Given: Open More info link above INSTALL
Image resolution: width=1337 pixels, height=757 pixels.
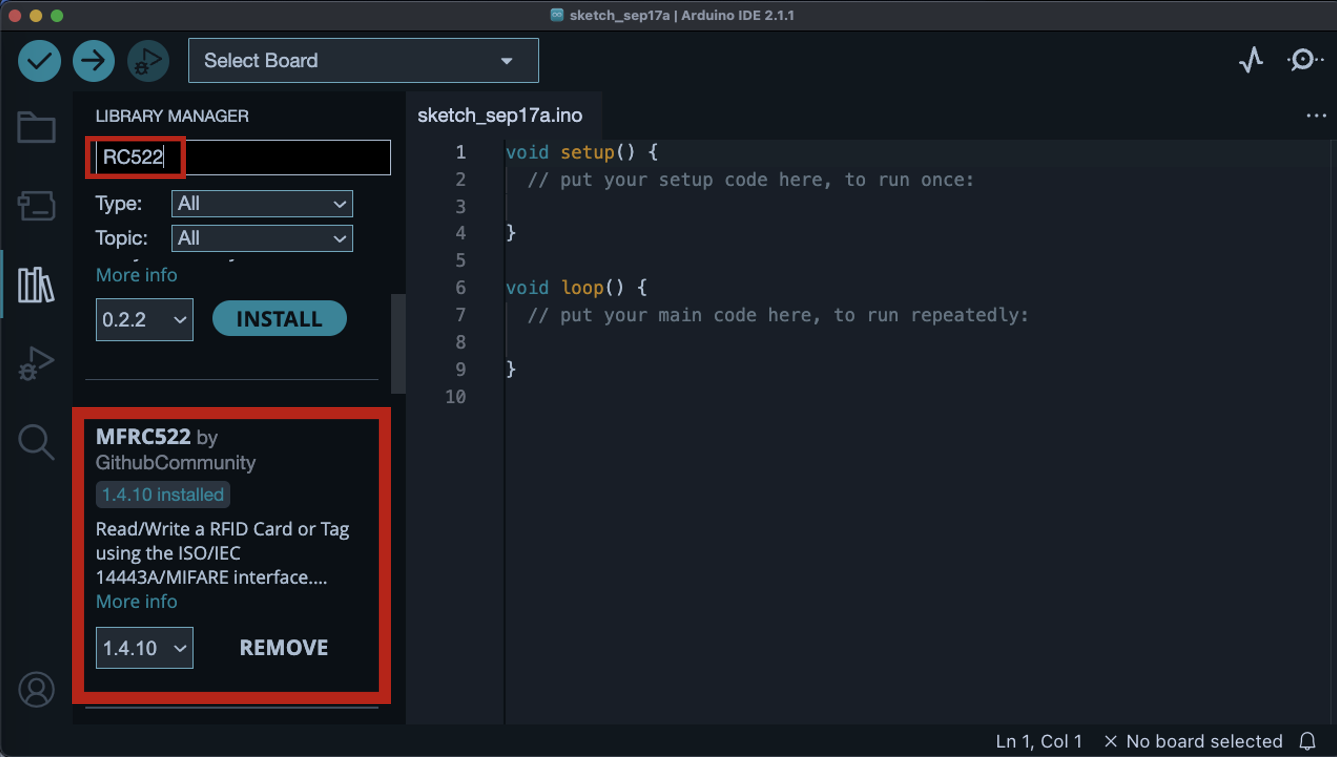Looking at the screenshot, I should point(136,275).
